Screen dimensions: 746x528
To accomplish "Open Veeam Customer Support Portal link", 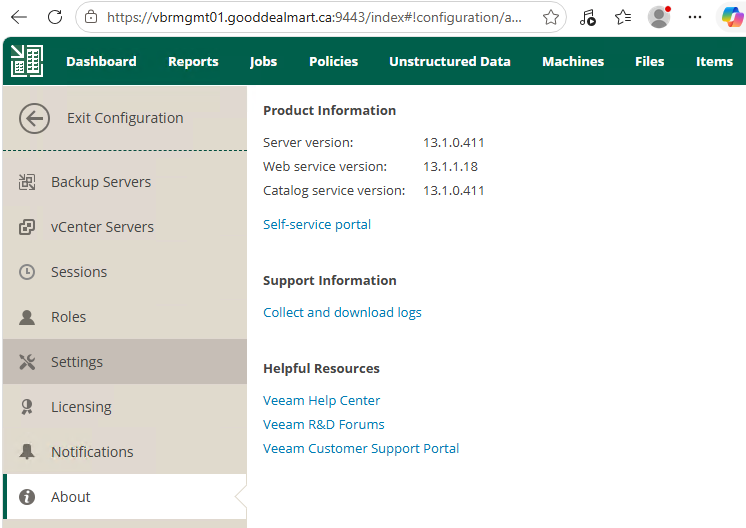I will [361, 449].
